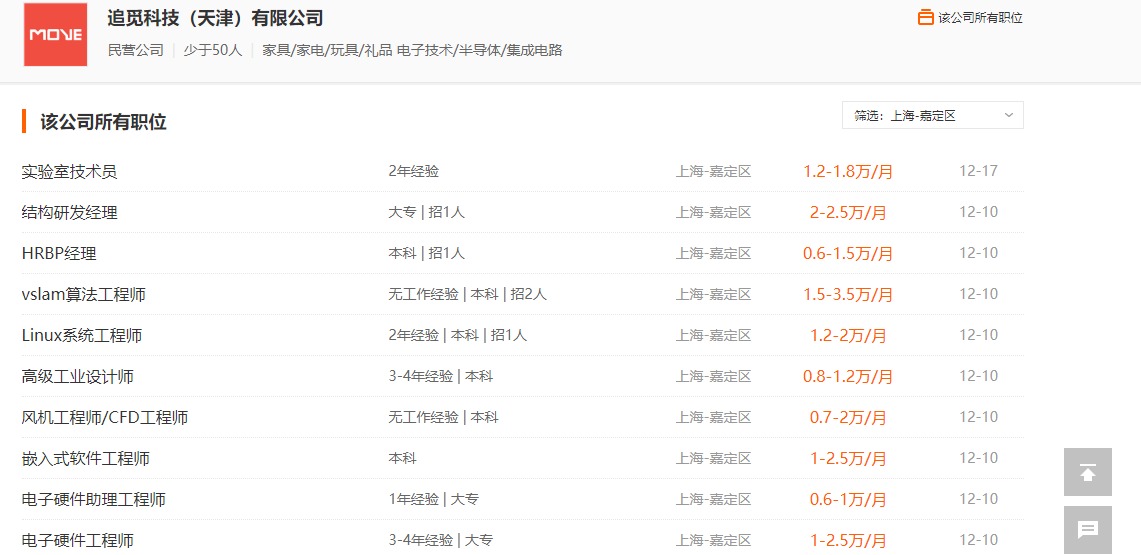The width and height of the screenshot is (1141, 555).
Task: Open the 高级工业设计师 job posting
Action: (78, 376)
